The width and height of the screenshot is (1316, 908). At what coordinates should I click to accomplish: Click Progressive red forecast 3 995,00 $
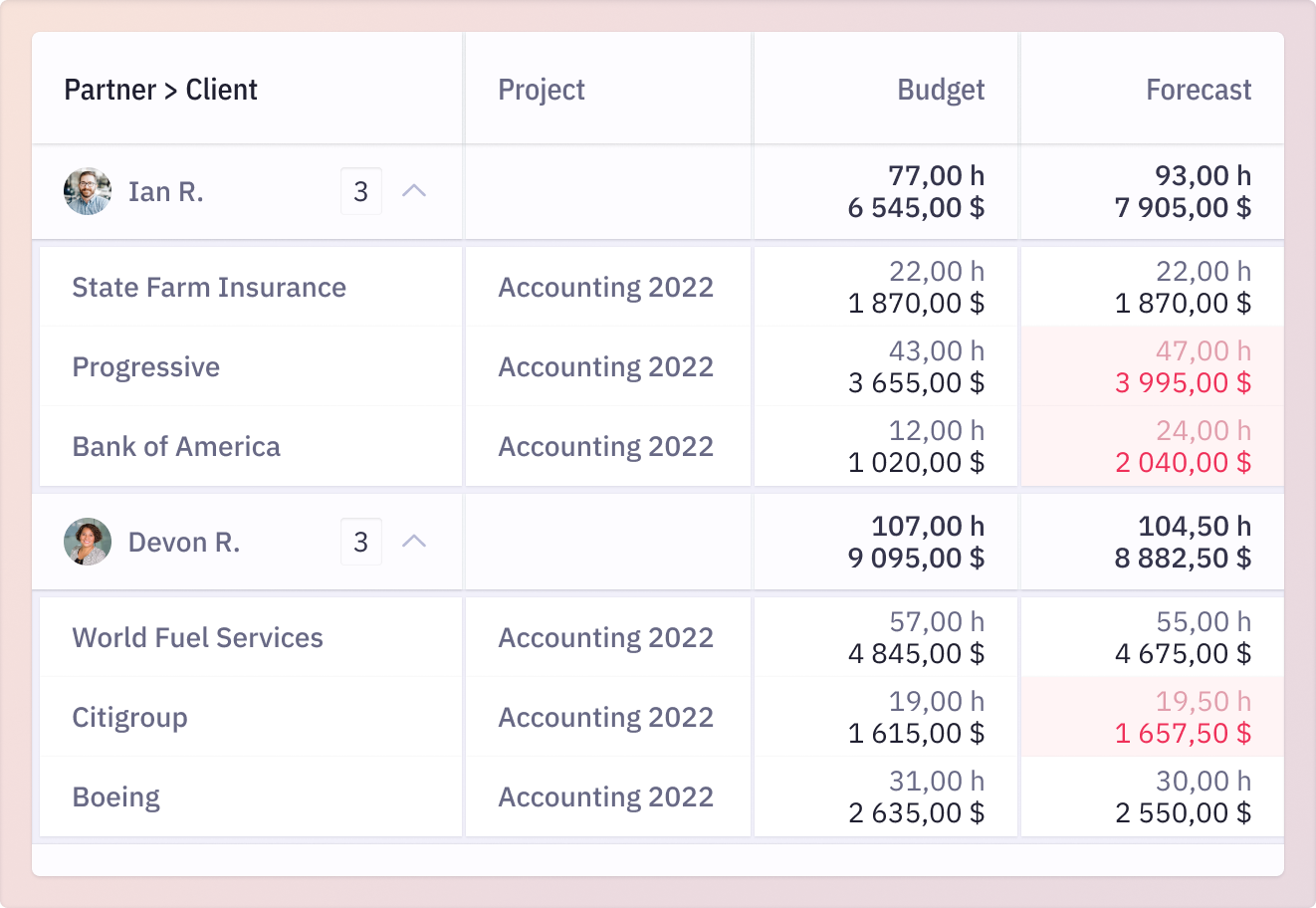[x=1183, y=383]
